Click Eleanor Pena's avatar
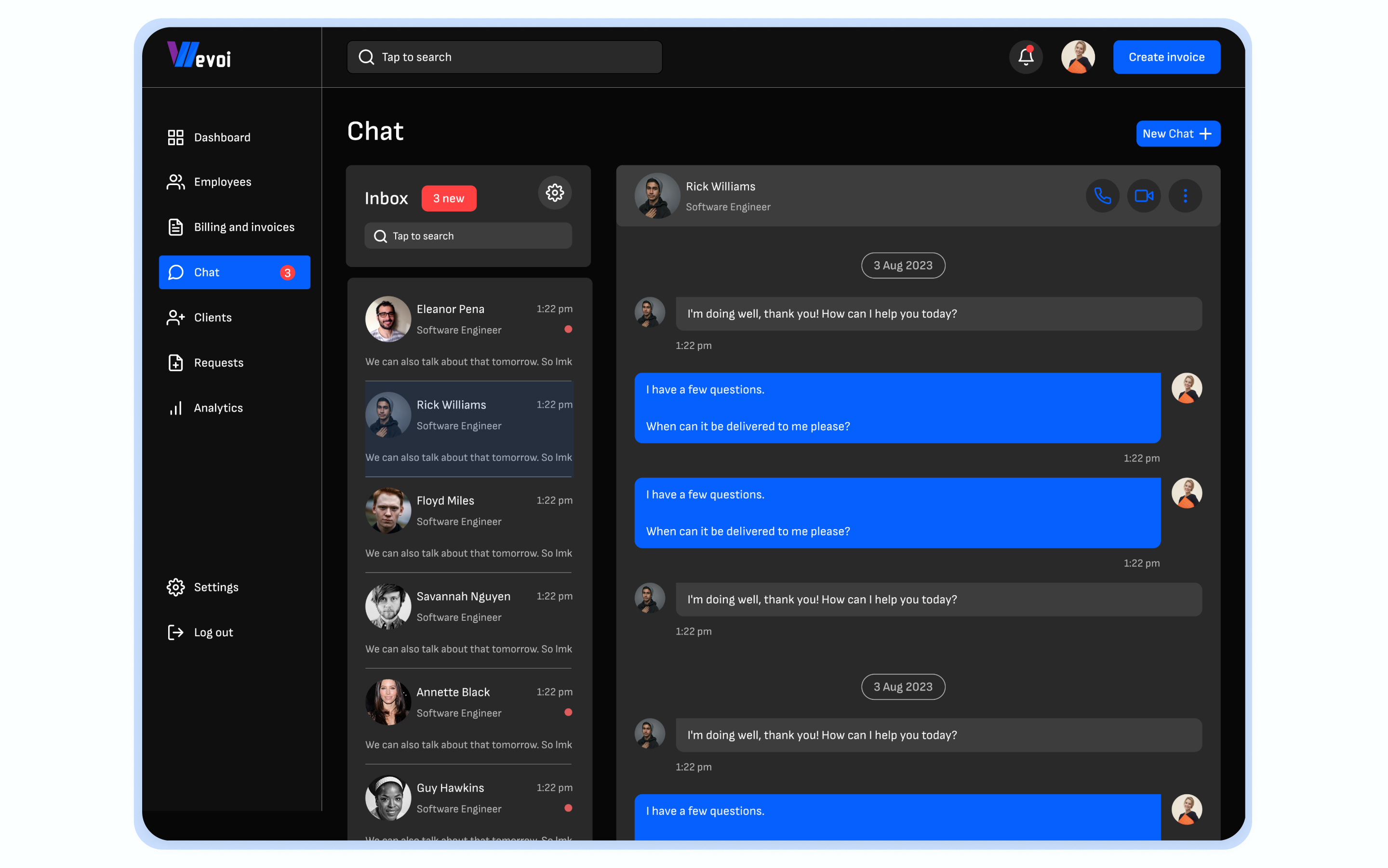This screenshot has width=1388, height=868. 388,319
